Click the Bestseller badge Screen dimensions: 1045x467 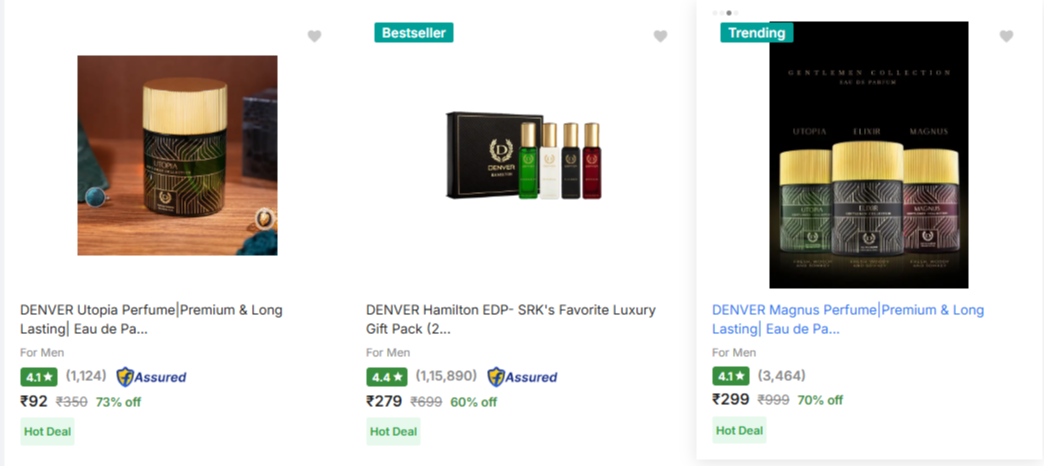[414, 33]
